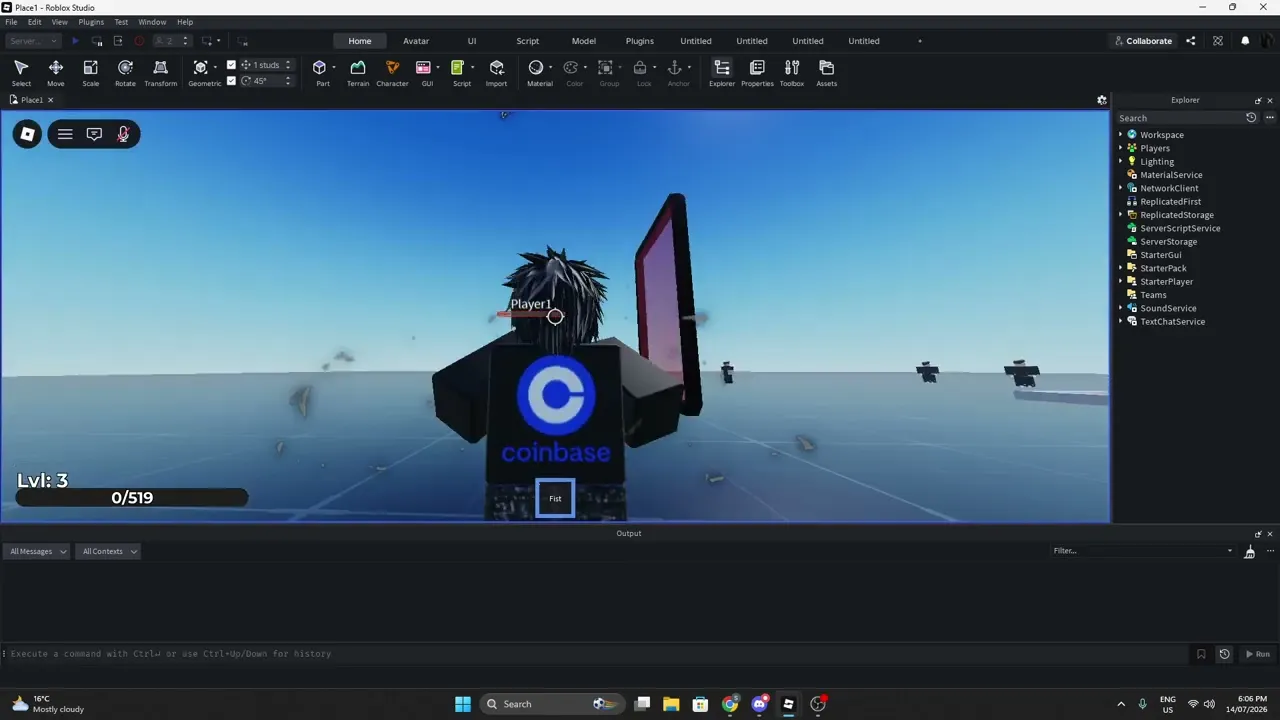Insert a Part from toolbar
Viewport: 1280px width, 720px height.
[320, 72]
